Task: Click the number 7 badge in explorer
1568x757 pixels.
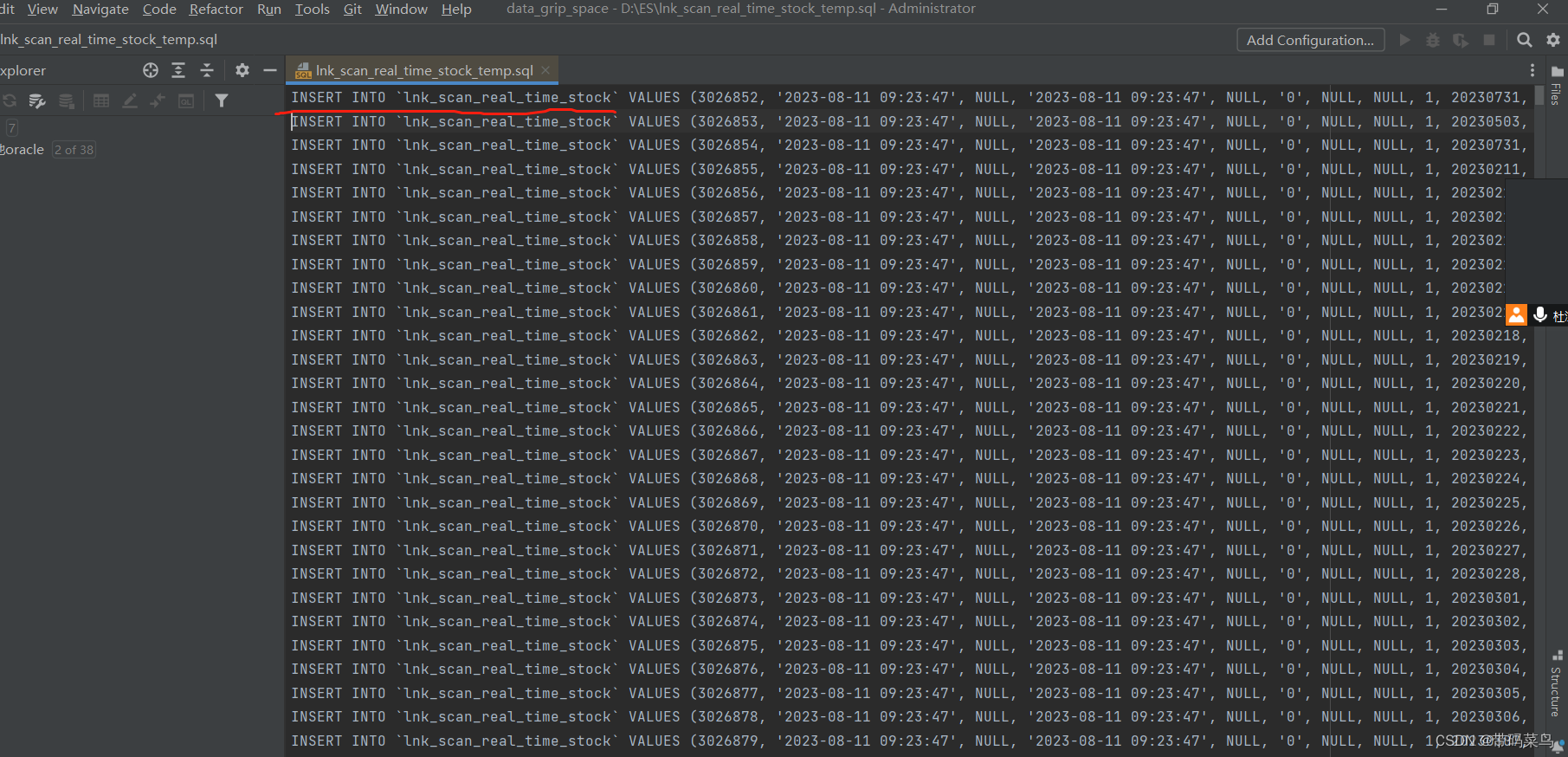Action: 12,128
